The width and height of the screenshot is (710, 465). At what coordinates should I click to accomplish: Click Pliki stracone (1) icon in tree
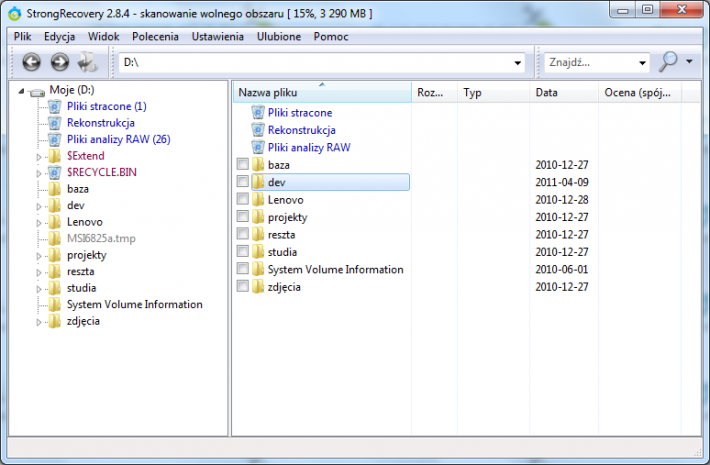pyautogui.click(x=54, y=107)
